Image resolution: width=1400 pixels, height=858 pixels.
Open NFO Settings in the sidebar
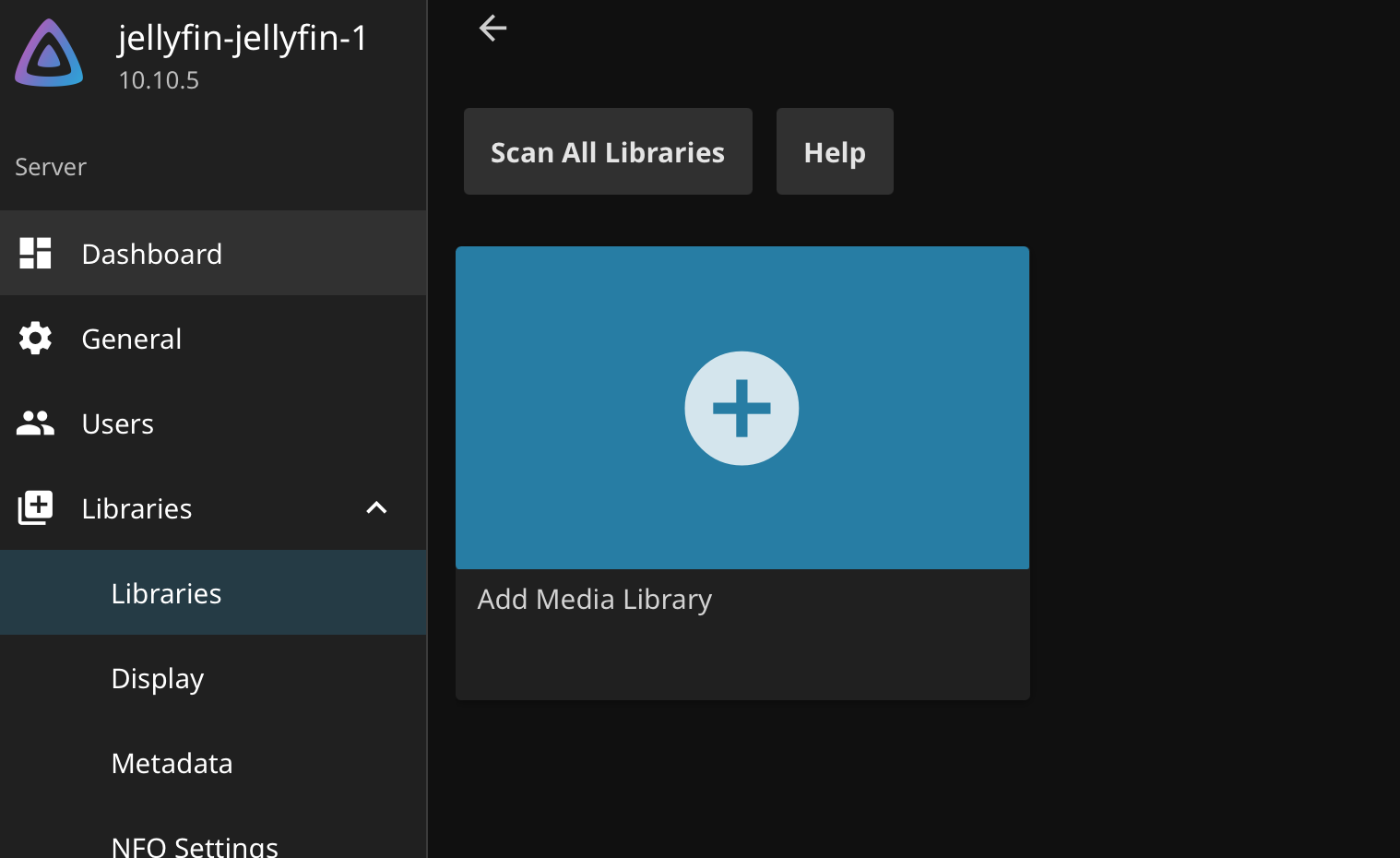195,845
